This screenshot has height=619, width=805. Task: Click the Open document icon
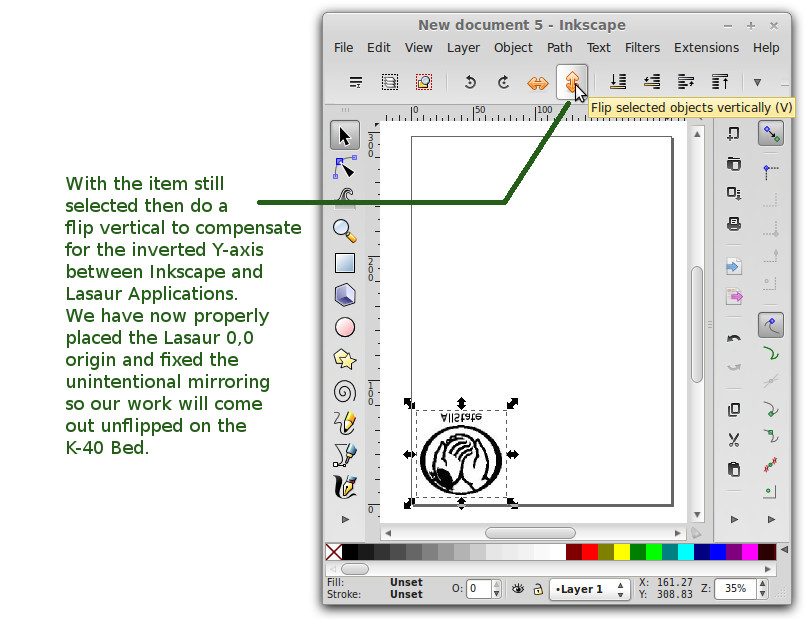tap(734, 164)
